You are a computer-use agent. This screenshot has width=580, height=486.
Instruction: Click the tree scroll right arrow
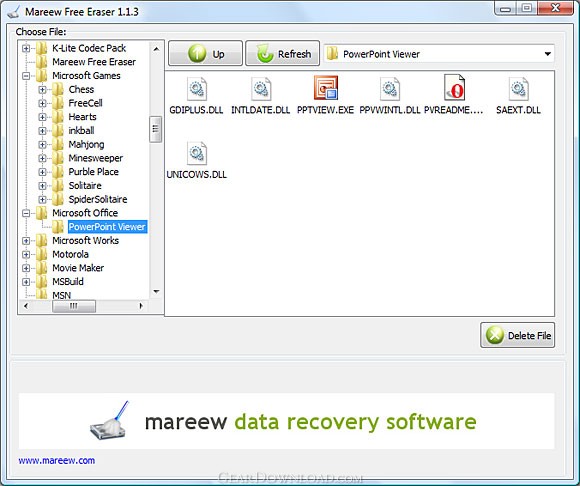point(141,306)
